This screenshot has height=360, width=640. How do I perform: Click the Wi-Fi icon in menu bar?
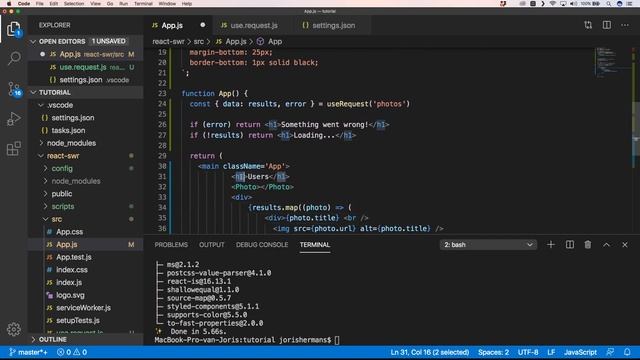click(x=553, y=3)
